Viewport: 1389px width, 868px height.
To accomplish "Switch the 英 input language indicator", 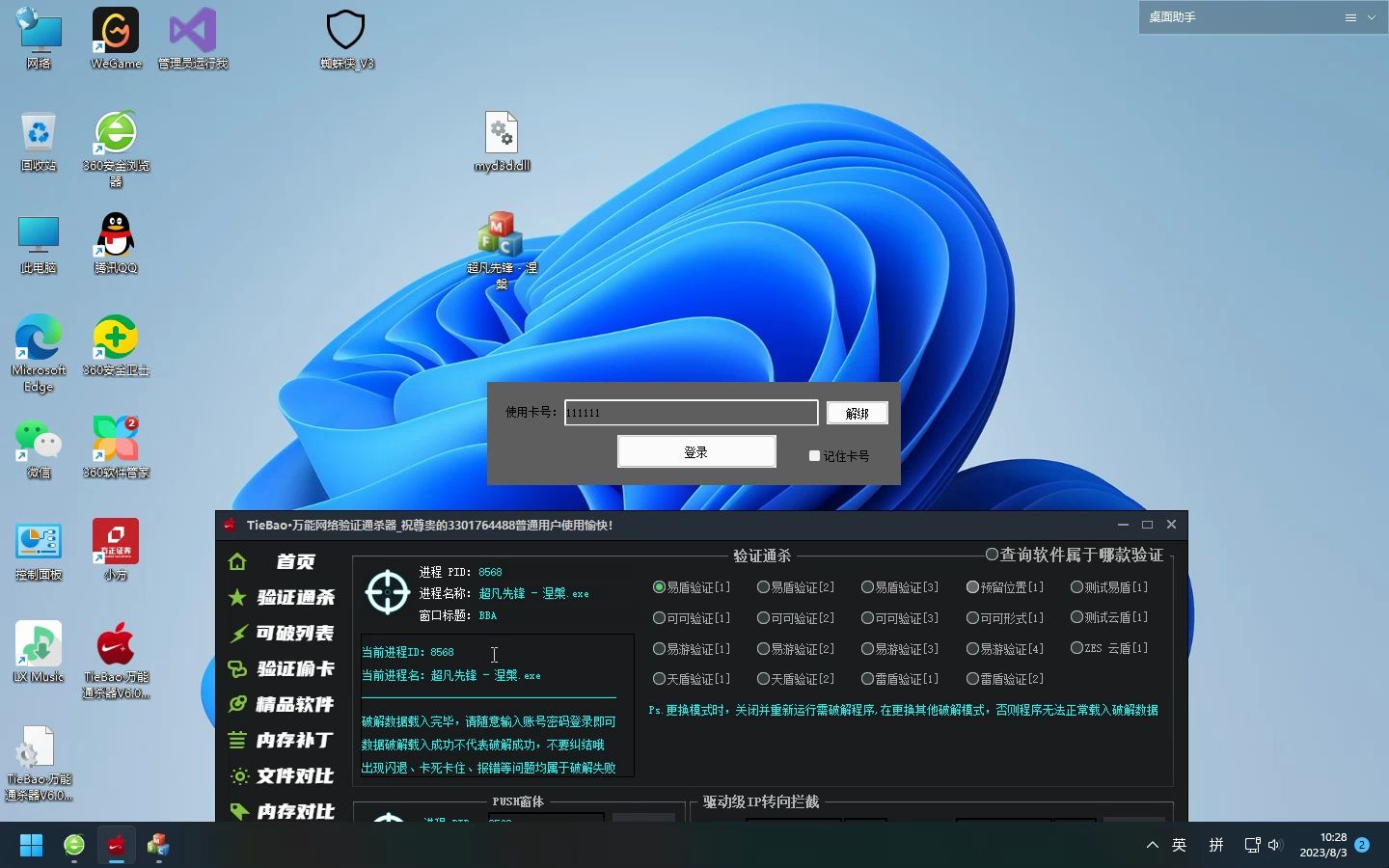I will tap(1179, 845).
